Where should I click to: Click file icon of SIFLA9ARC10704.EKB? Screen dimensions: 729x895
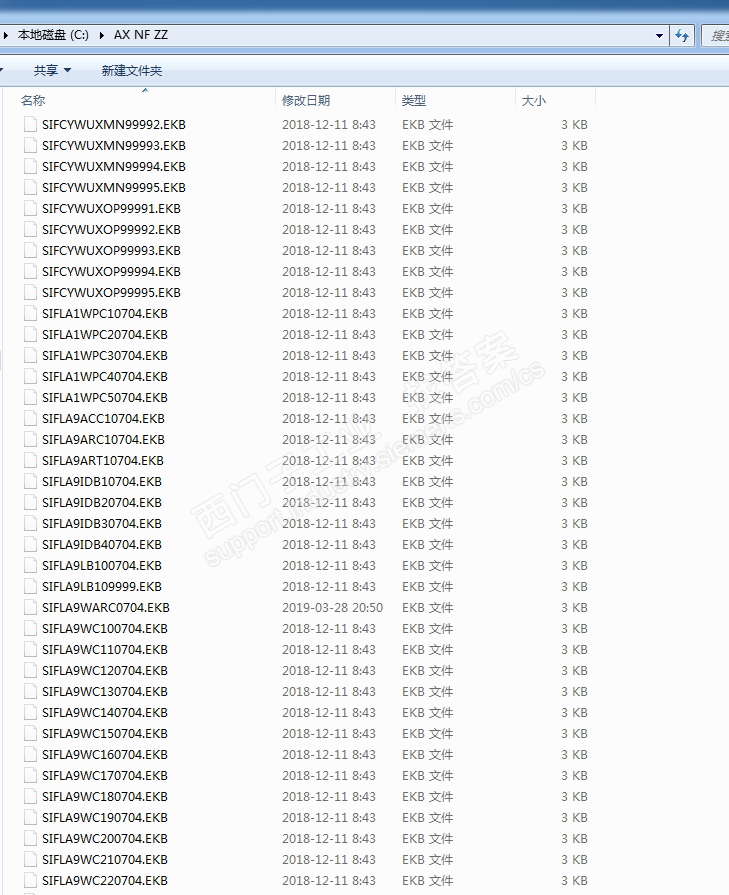point(31,440)
